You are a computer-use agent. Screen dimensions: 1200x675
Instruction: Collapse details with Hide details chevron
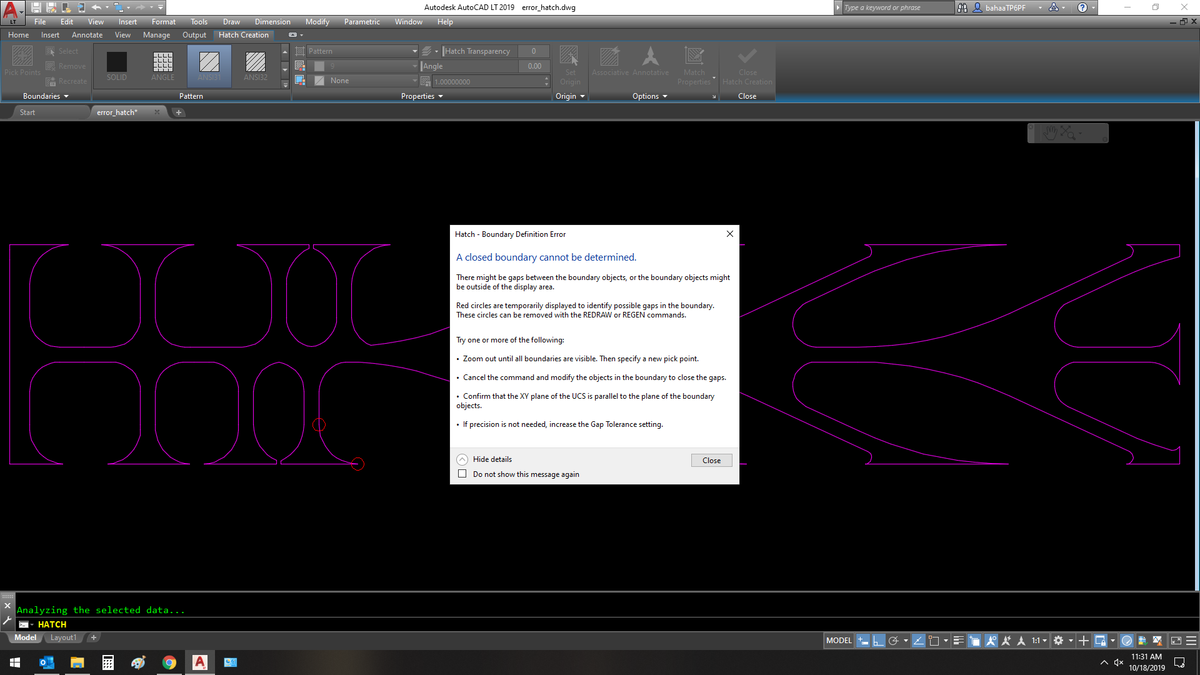point(462,459)
